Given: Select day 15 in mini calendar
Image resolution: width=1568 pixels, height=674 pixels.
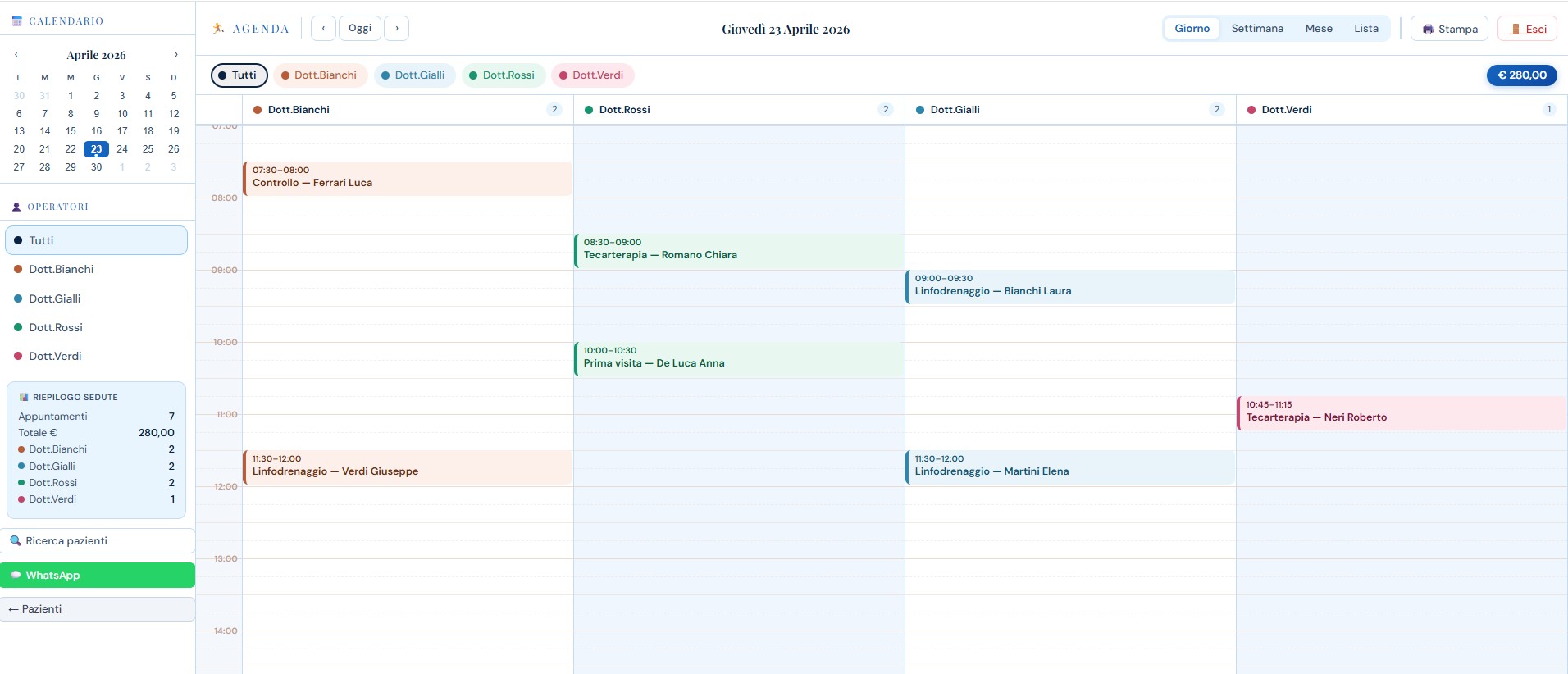Looking at the screenshot, I should point(71,131).
